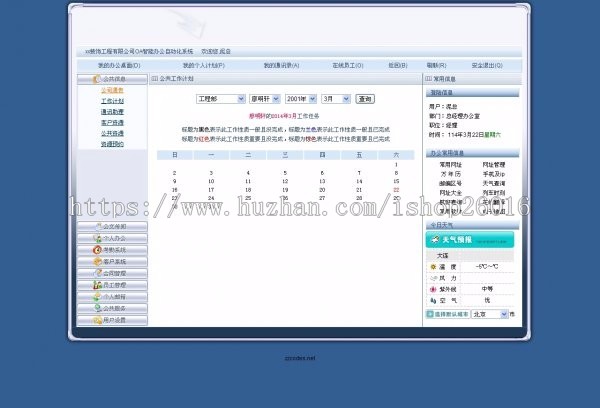This screenshot has width=600, height=408.
Task: Click the 客户系统 icon
Action: (97, 262)
